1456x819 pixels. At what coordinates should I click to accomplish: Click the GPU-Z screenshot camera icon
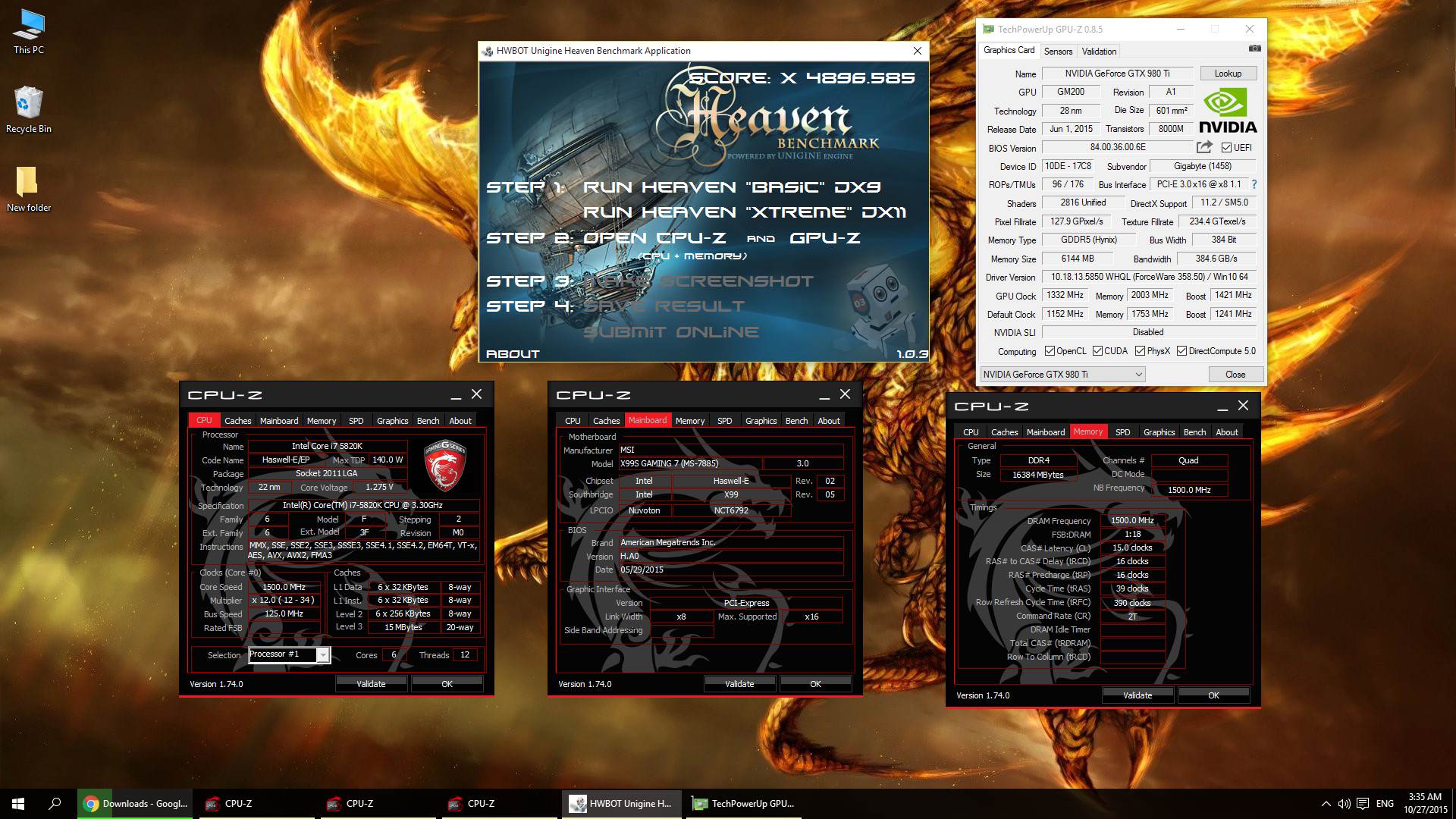(1255, 49)
